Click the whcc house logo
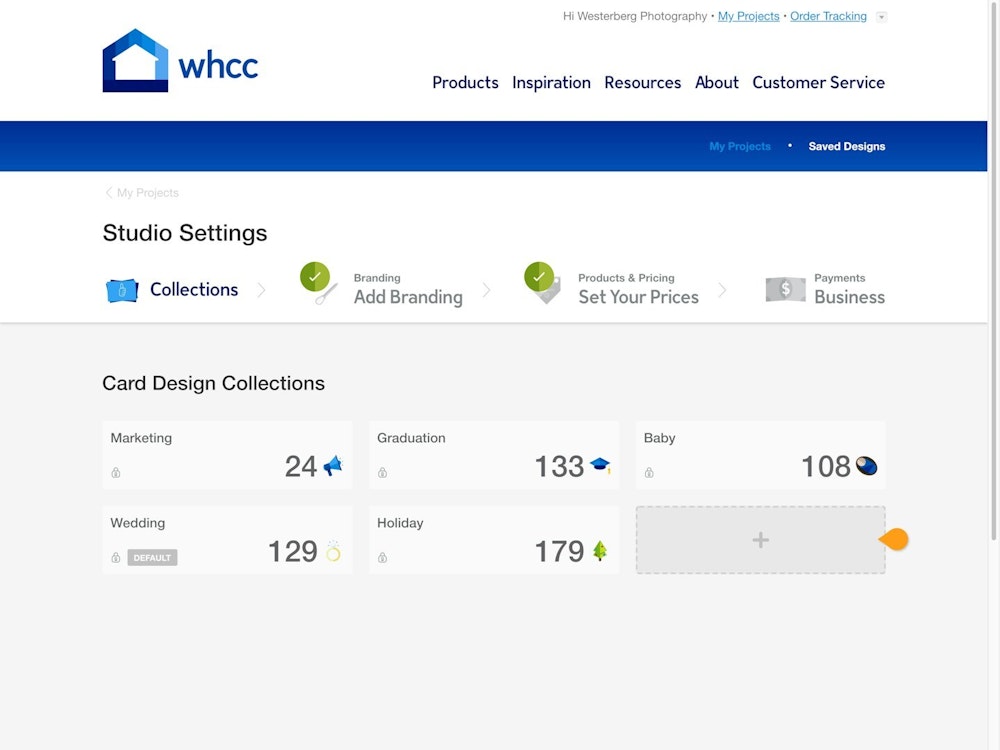This screenshot has height=750, width=1000. point(135,61)
